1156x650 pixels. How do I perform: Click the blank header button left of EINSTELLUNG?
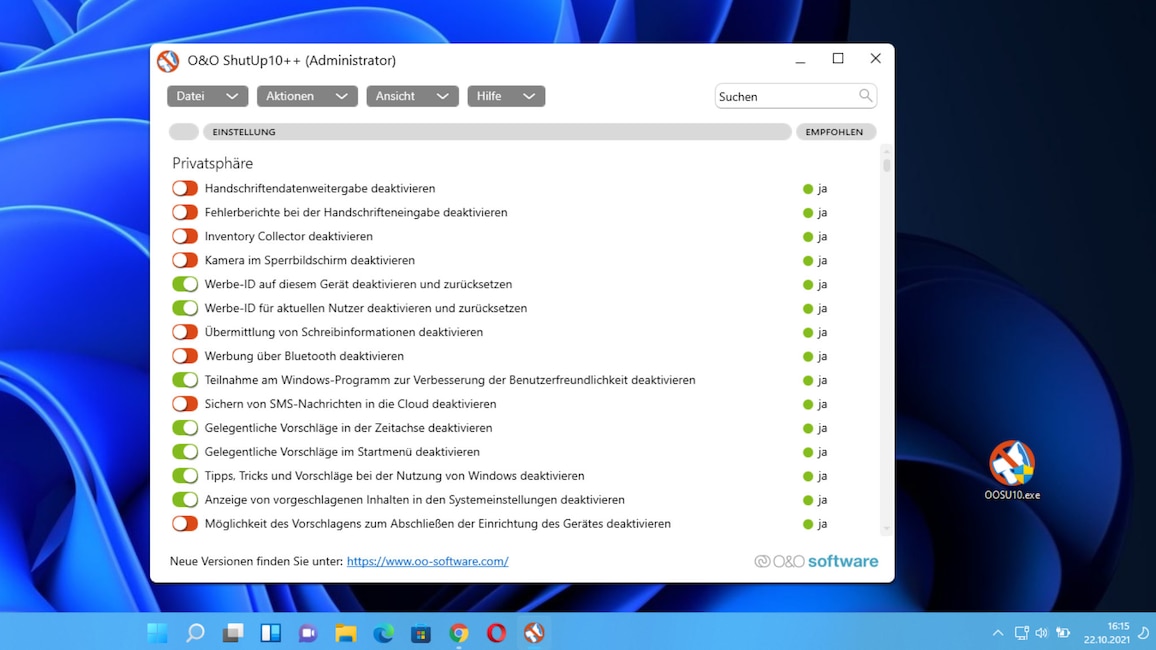click(184, 132)
